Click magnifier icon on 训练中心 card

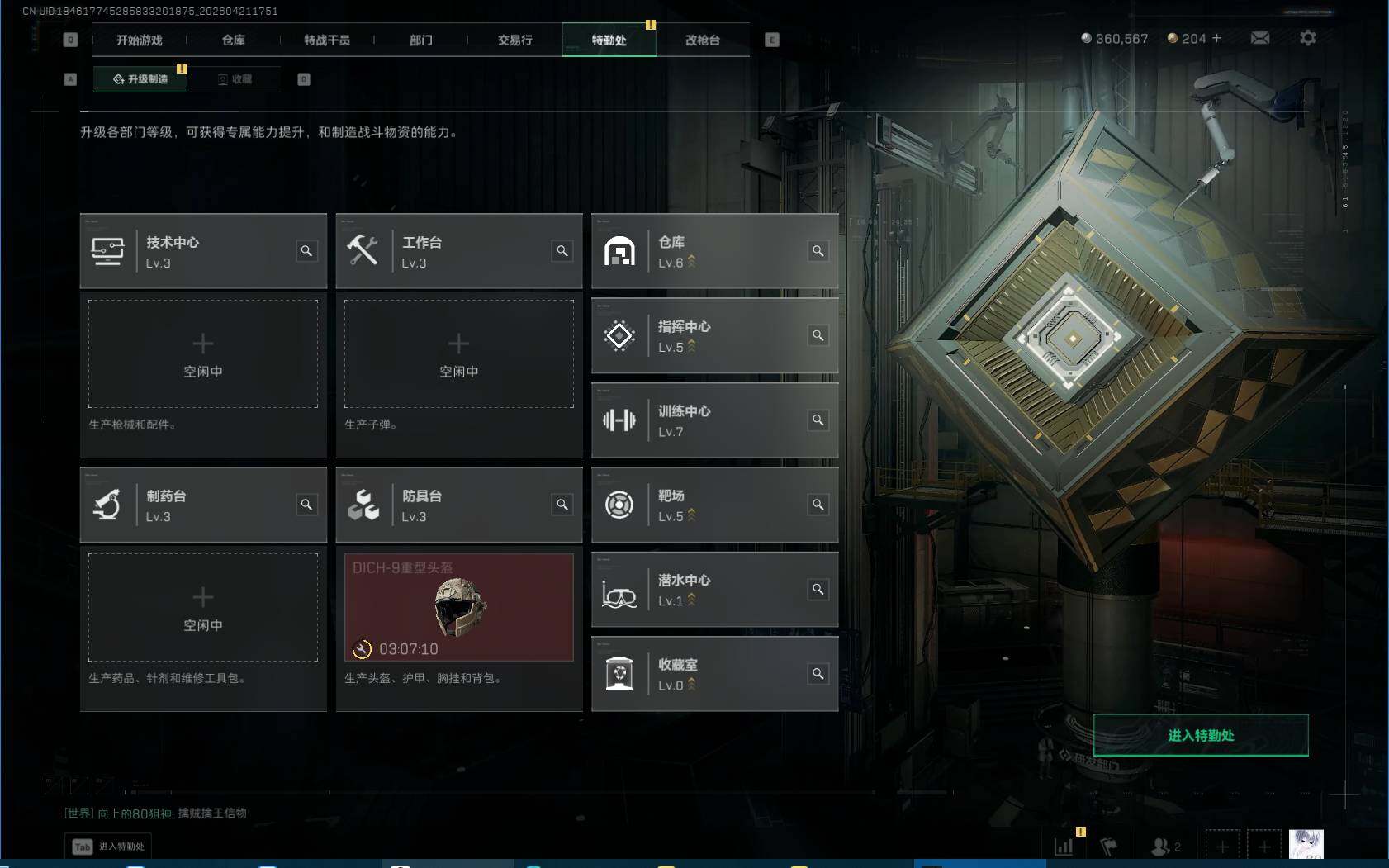818,420
